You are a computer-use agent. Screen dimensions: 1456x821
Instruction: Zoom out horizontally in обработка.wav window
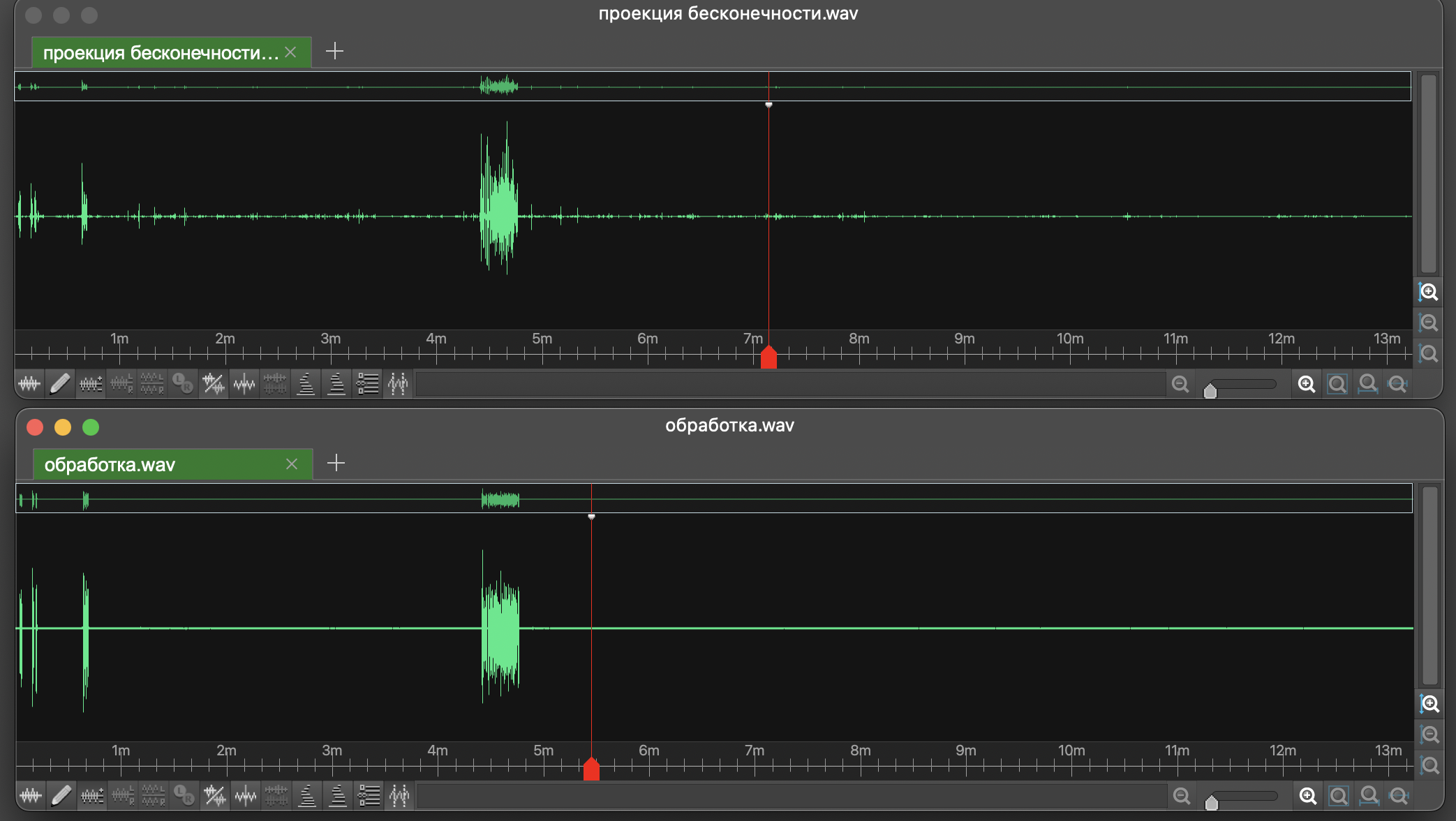pyautogui.click(x=1182, y=796)
